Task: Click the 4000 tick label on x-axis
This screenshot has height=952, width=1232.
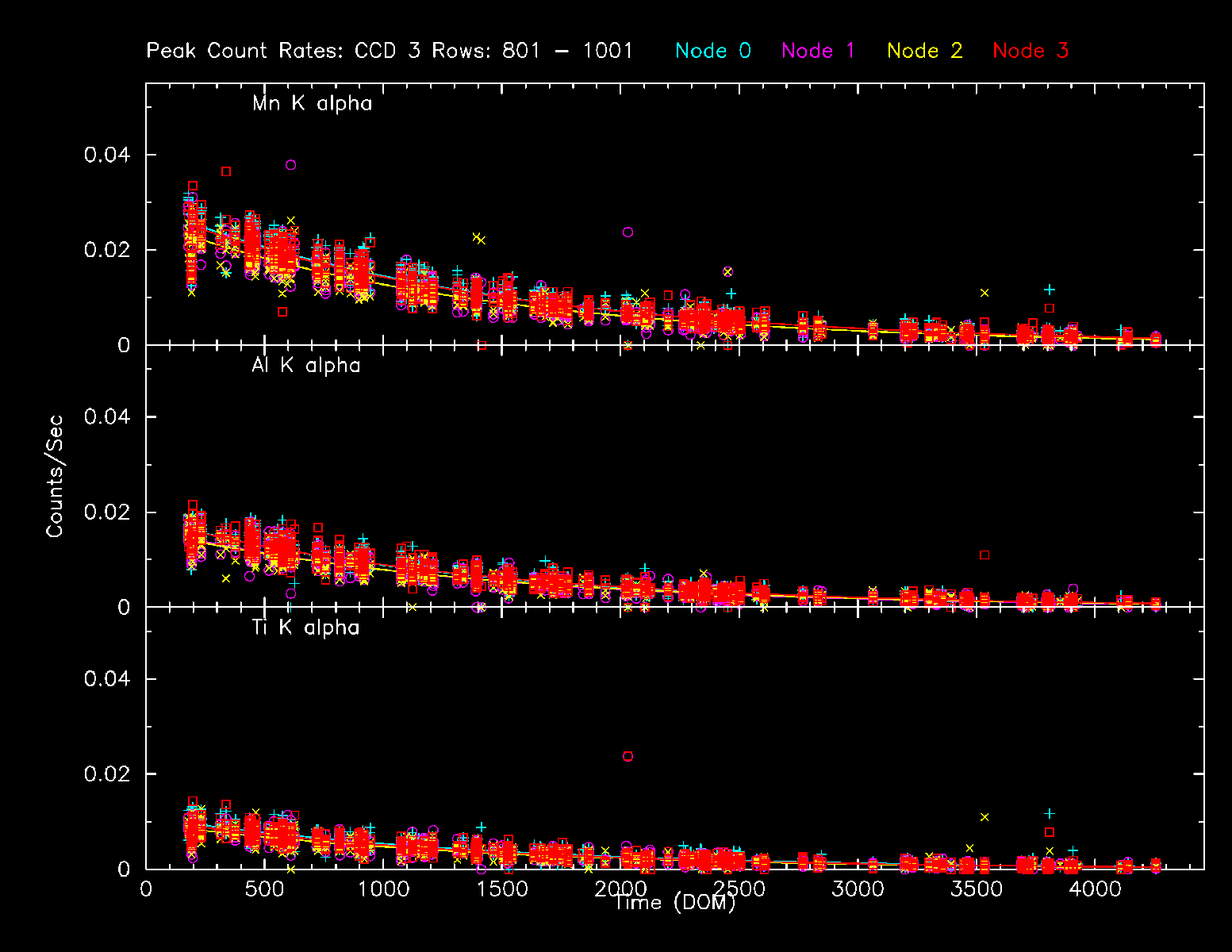Action: [x=1095, y=889]
